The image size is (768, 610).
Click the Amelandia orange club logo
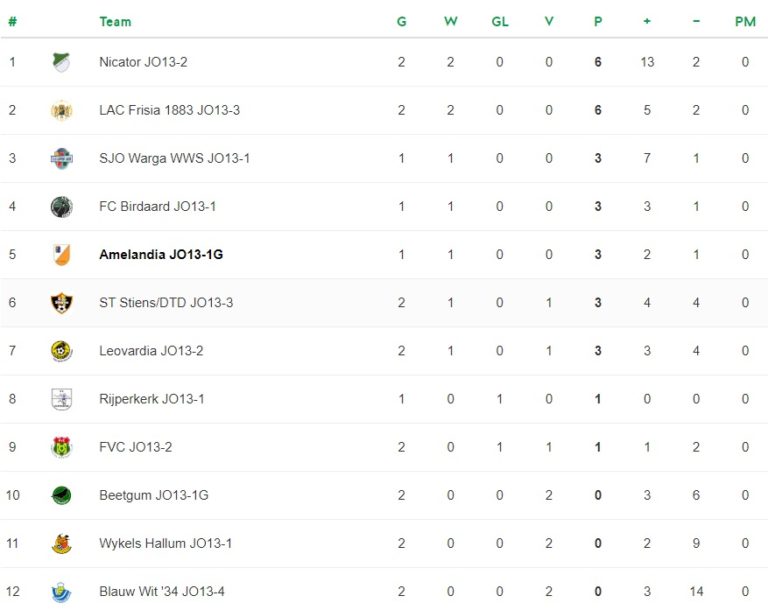coord(61,254)
